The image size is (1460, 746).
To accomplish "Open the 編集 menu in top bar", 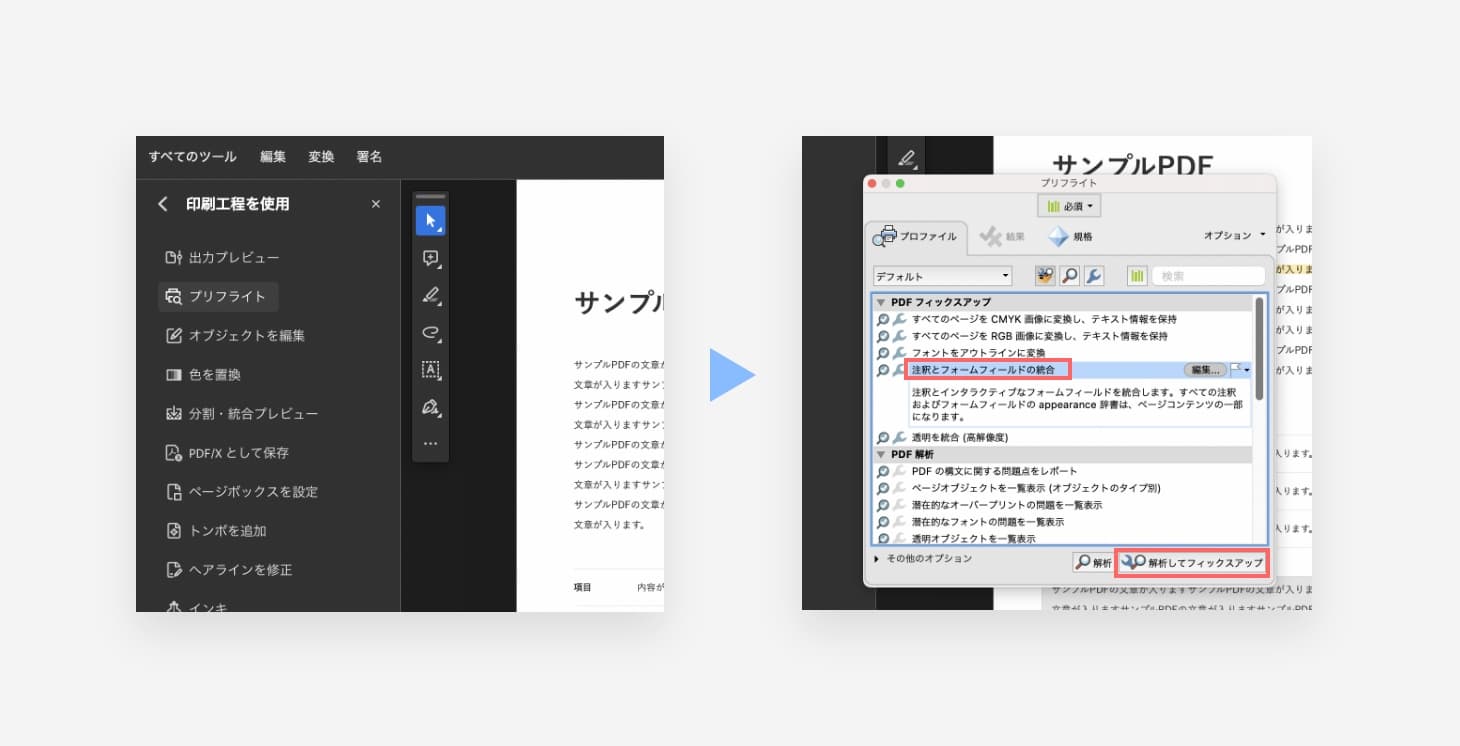I will pyautogui.click(x=273, y=157).
